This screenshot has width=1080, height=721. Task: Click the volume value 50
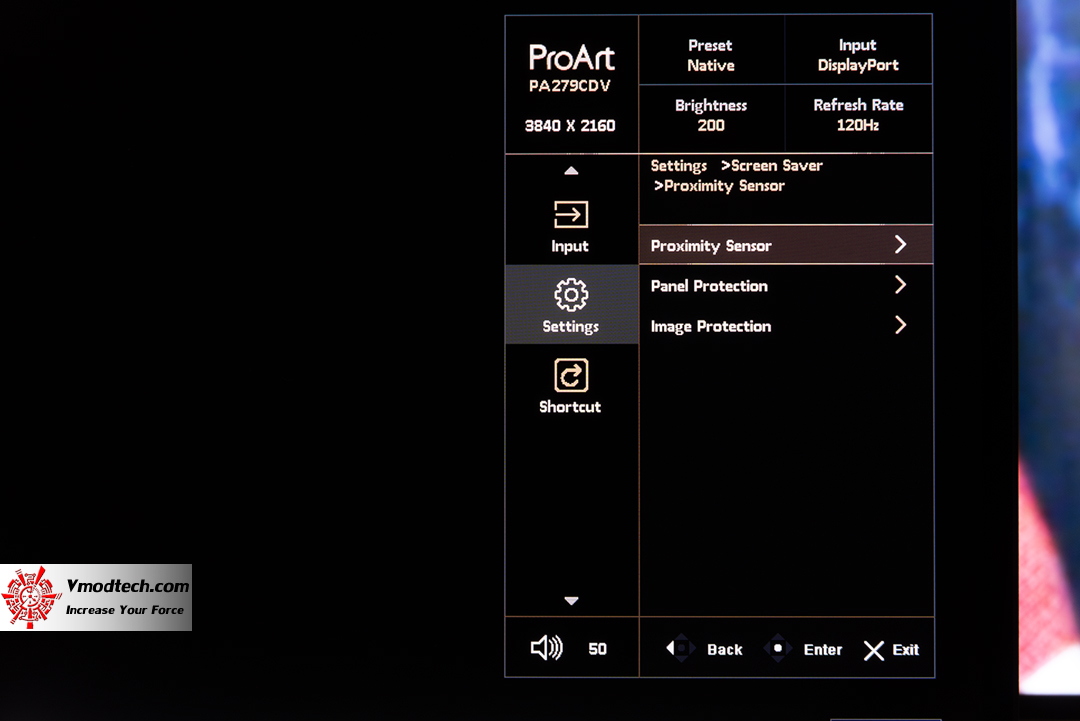pos(597,649)
